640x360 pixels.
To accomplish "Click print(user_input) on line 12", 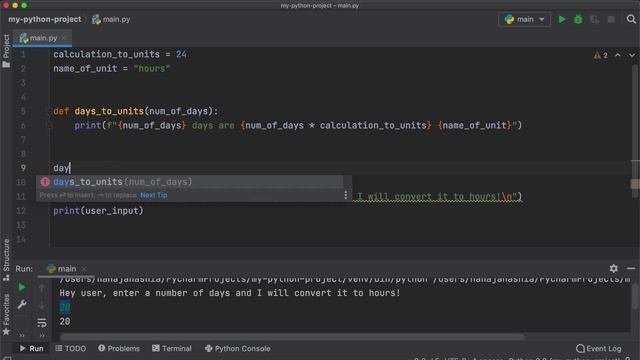I will point(98,211).
